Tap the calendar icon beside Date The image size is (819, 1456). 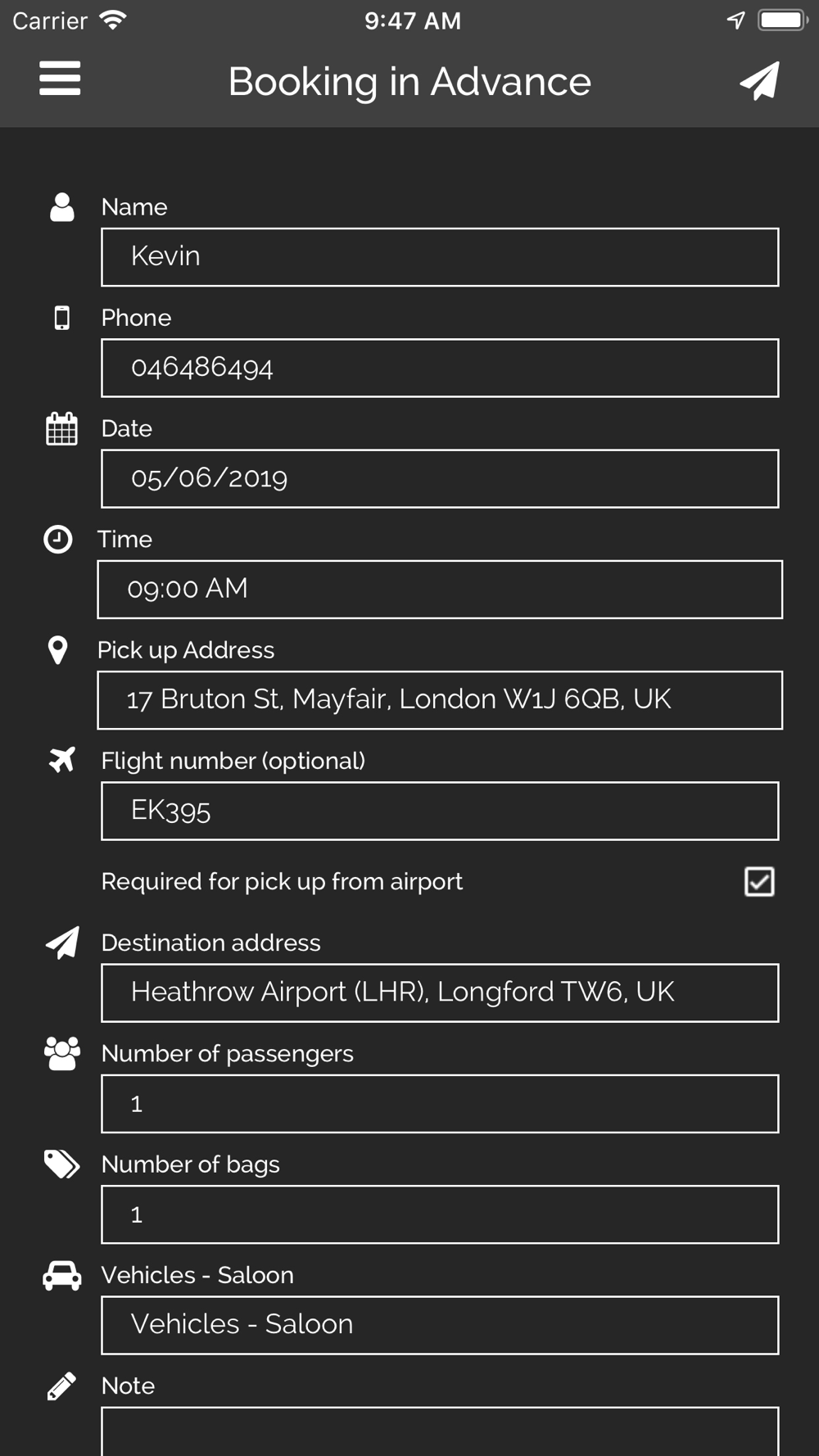click(x=61, y=428)
